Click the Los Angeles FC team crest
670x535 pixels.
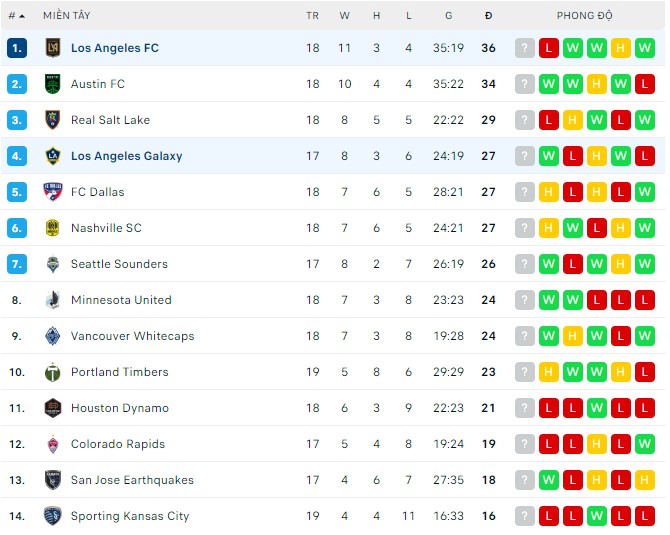53,48
